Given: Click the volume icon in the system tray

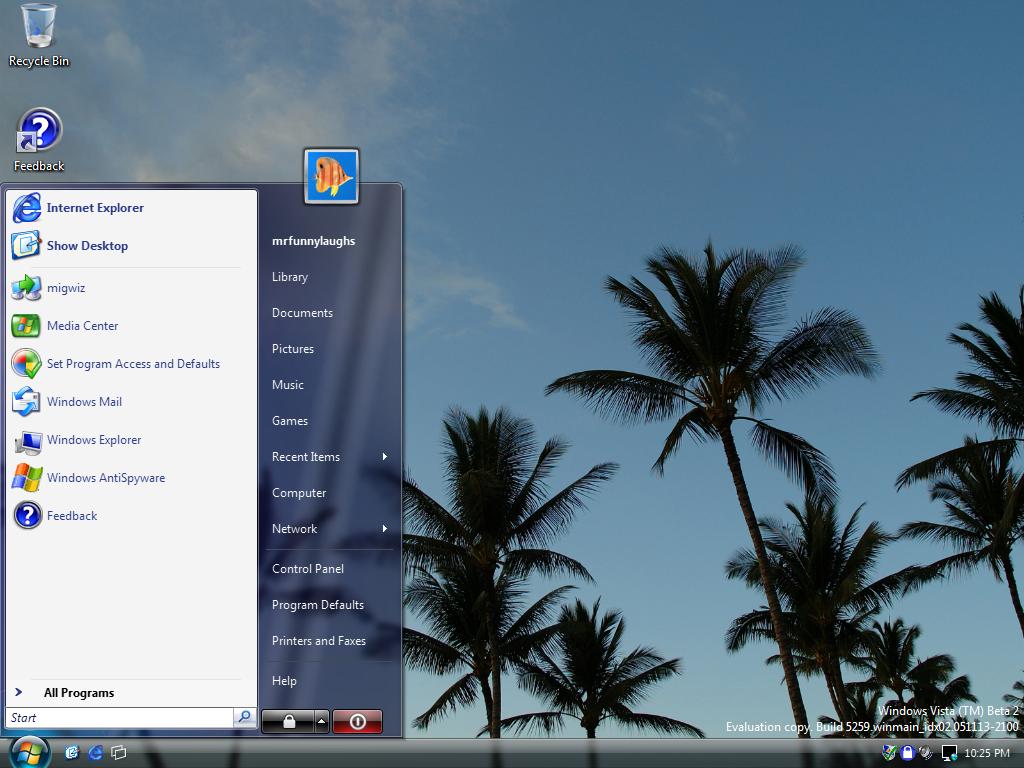Looking at the screenshot, I should 926,753.
